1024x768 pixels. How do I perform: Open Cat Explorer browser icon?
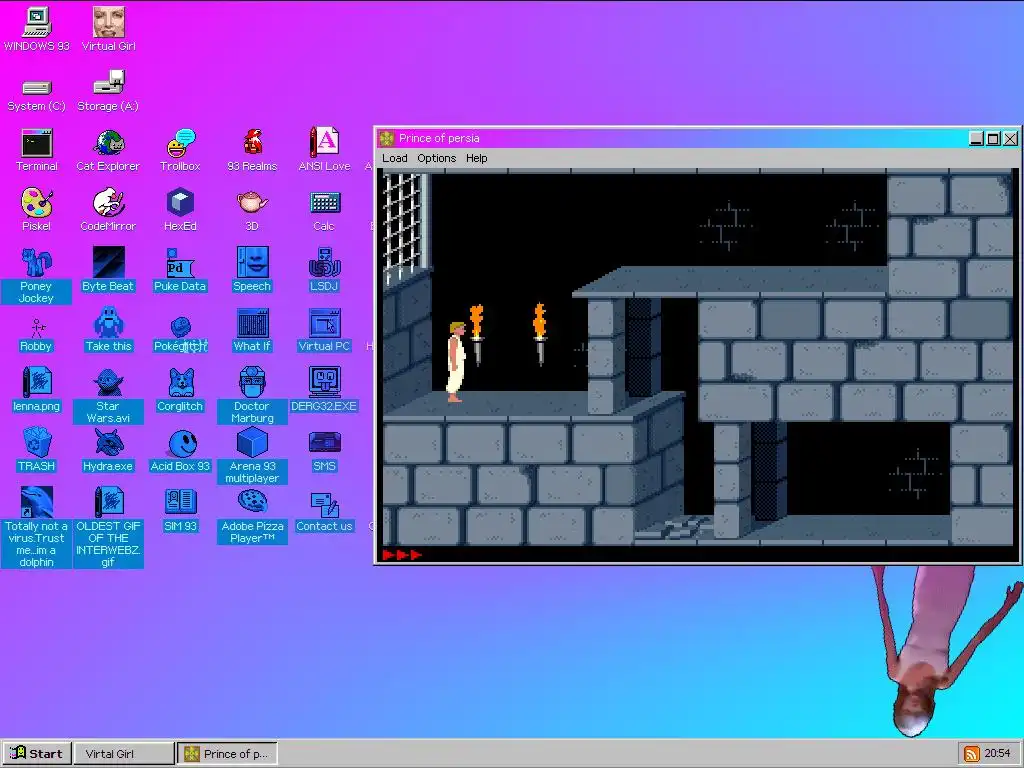point(108,150)
